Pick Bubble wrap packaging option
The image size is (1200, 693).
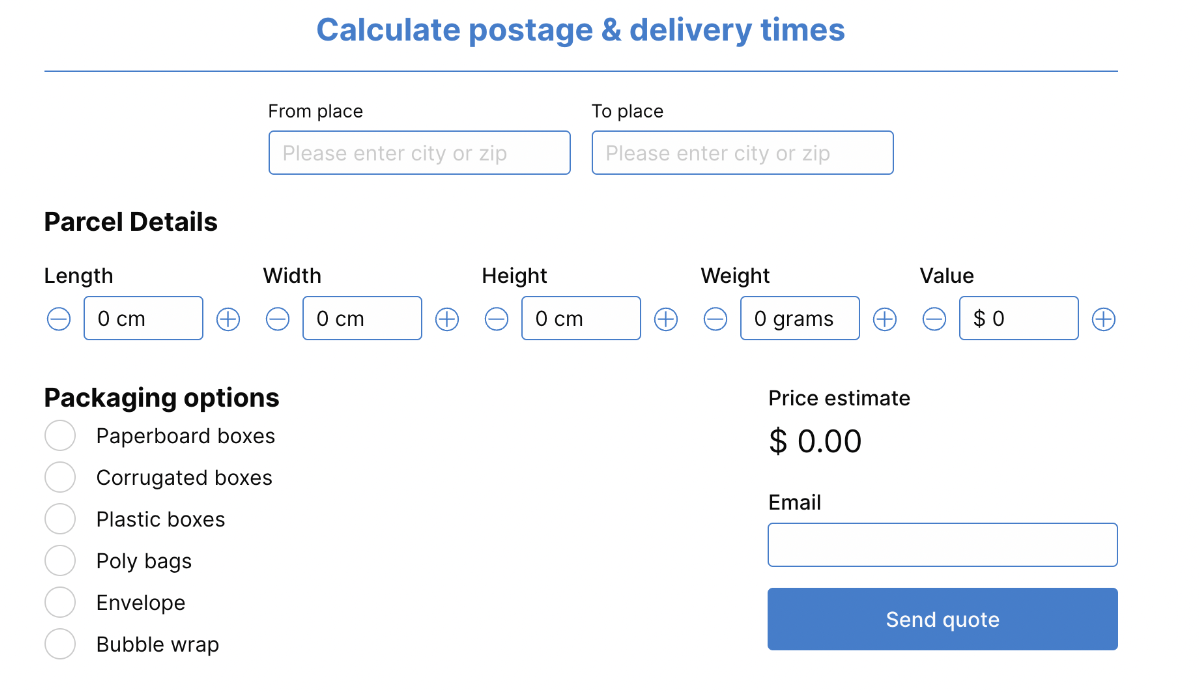[60, 645]
